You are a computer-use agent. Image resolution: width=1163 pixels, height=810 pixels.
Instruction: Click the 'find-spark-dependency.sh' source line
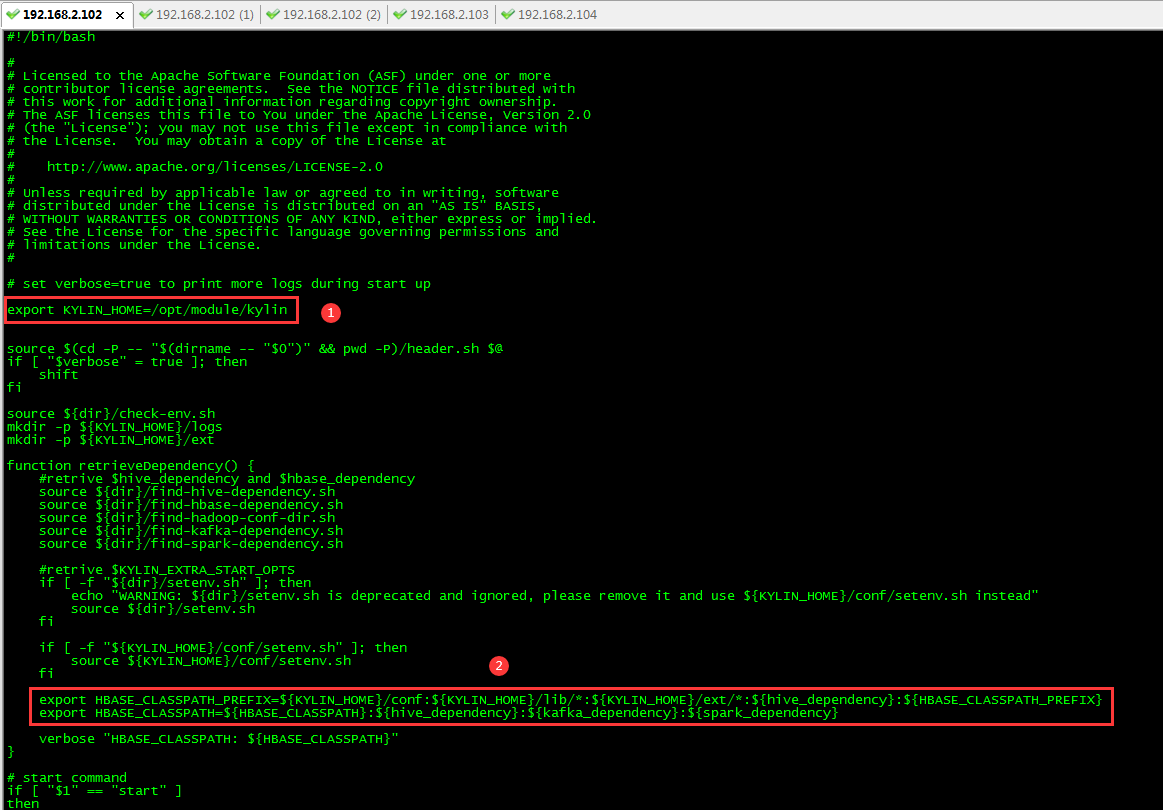pos(191,543)
